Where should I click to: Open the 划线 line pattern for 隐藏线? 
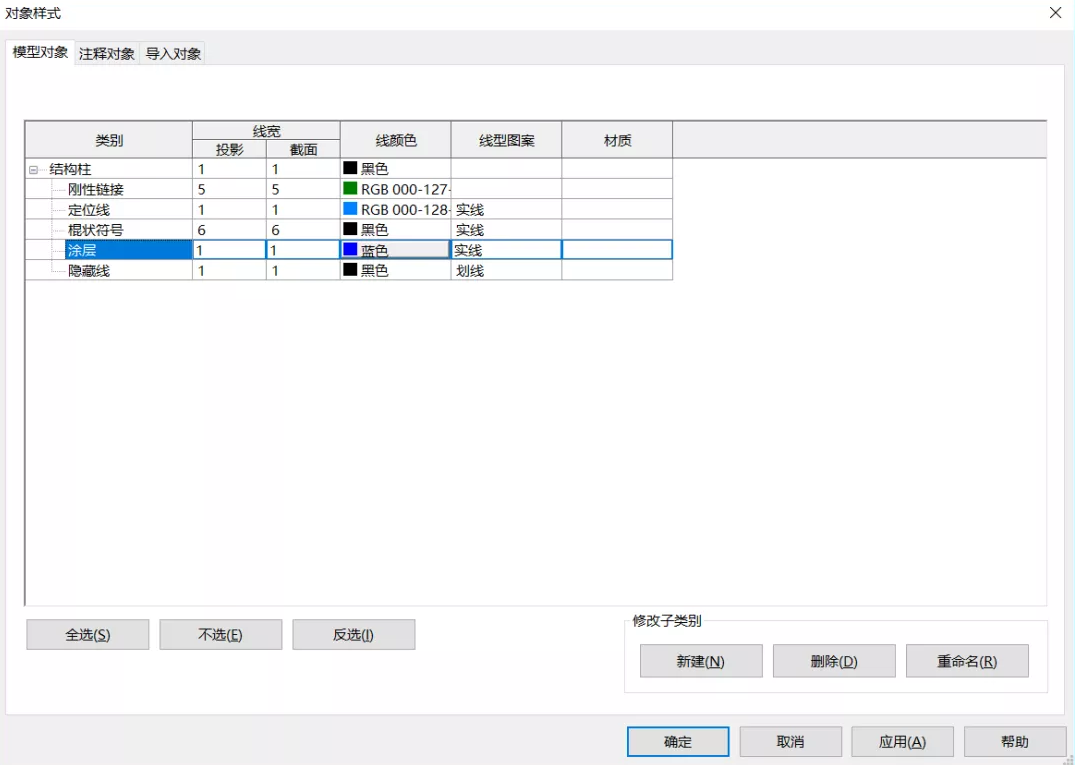tap(505, 270)
